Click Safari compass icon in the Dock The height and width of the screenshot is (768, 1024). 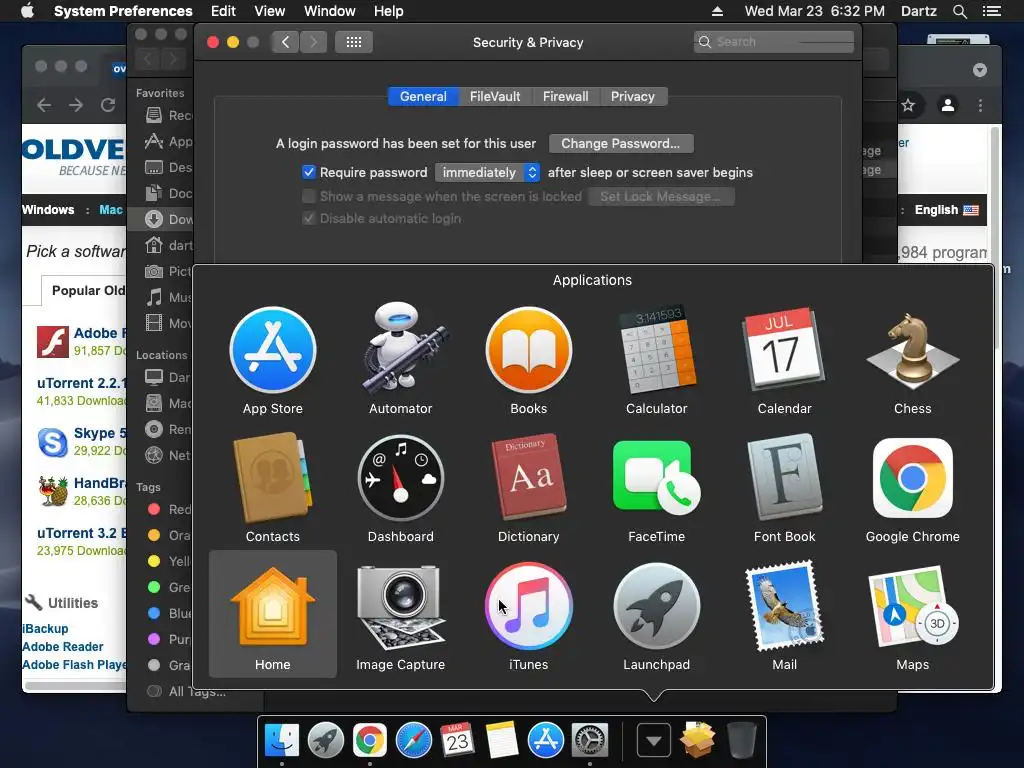click(x=413, y=740)
